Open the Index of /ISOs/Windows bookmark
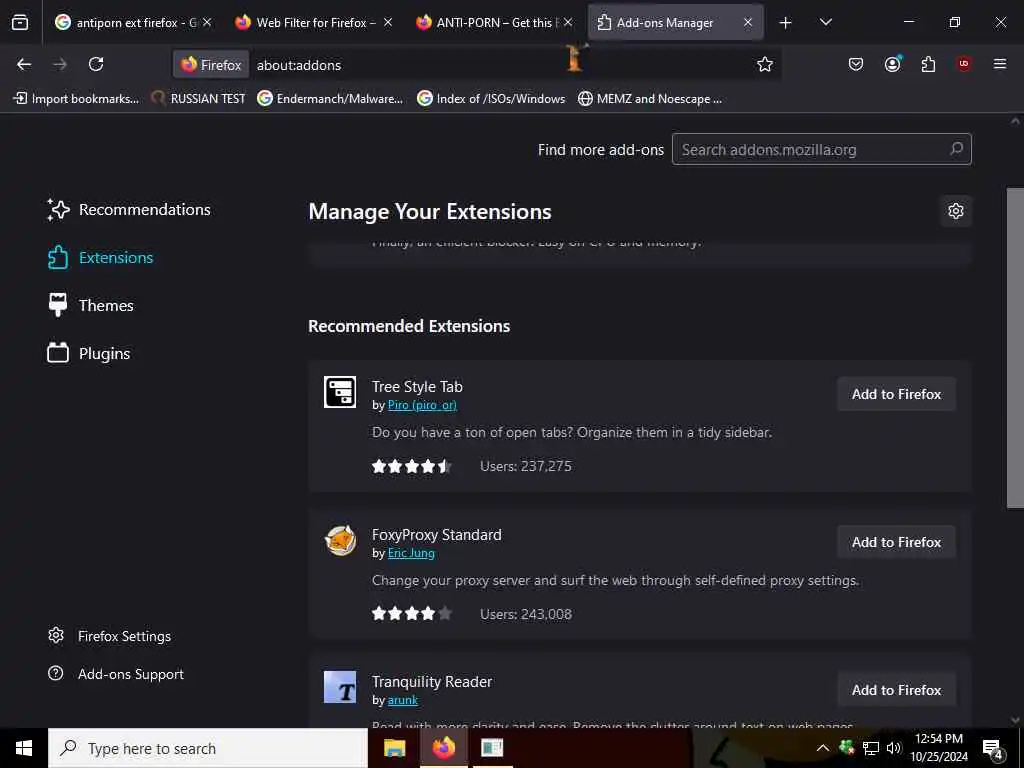 (x=491, y=99)
